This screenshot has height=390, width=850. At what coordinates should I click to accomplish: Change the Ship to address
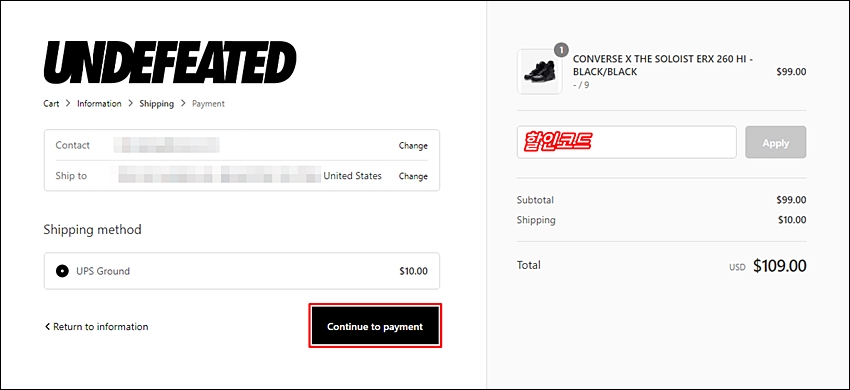click(413, 176)
